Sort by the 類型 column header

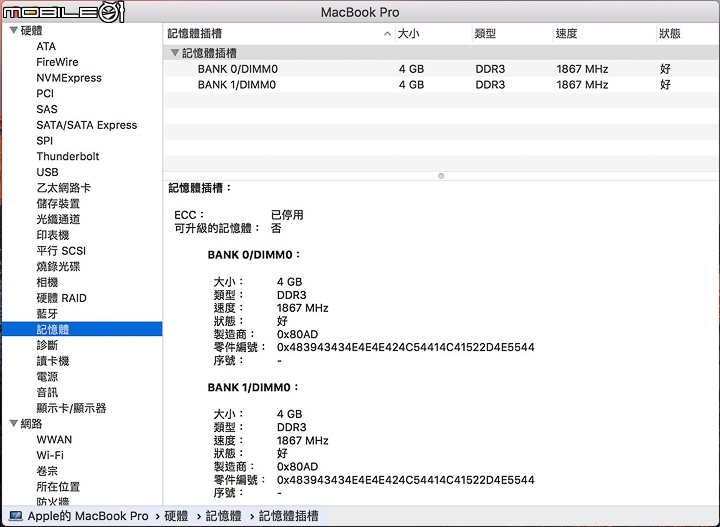pyautogui.click(x=512, y=34)
